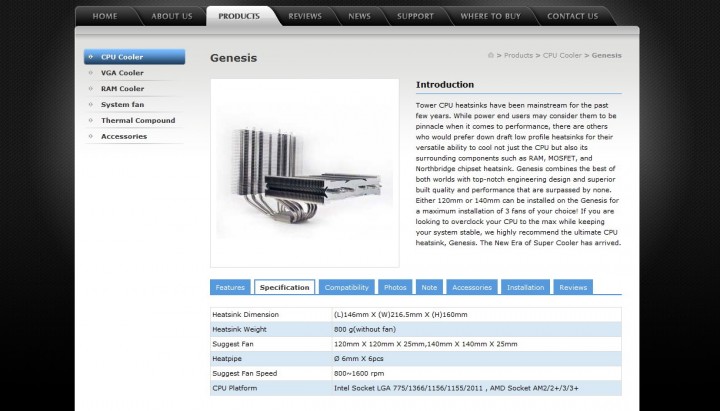Click the home icon in breadcrumb

coord(490,55)
